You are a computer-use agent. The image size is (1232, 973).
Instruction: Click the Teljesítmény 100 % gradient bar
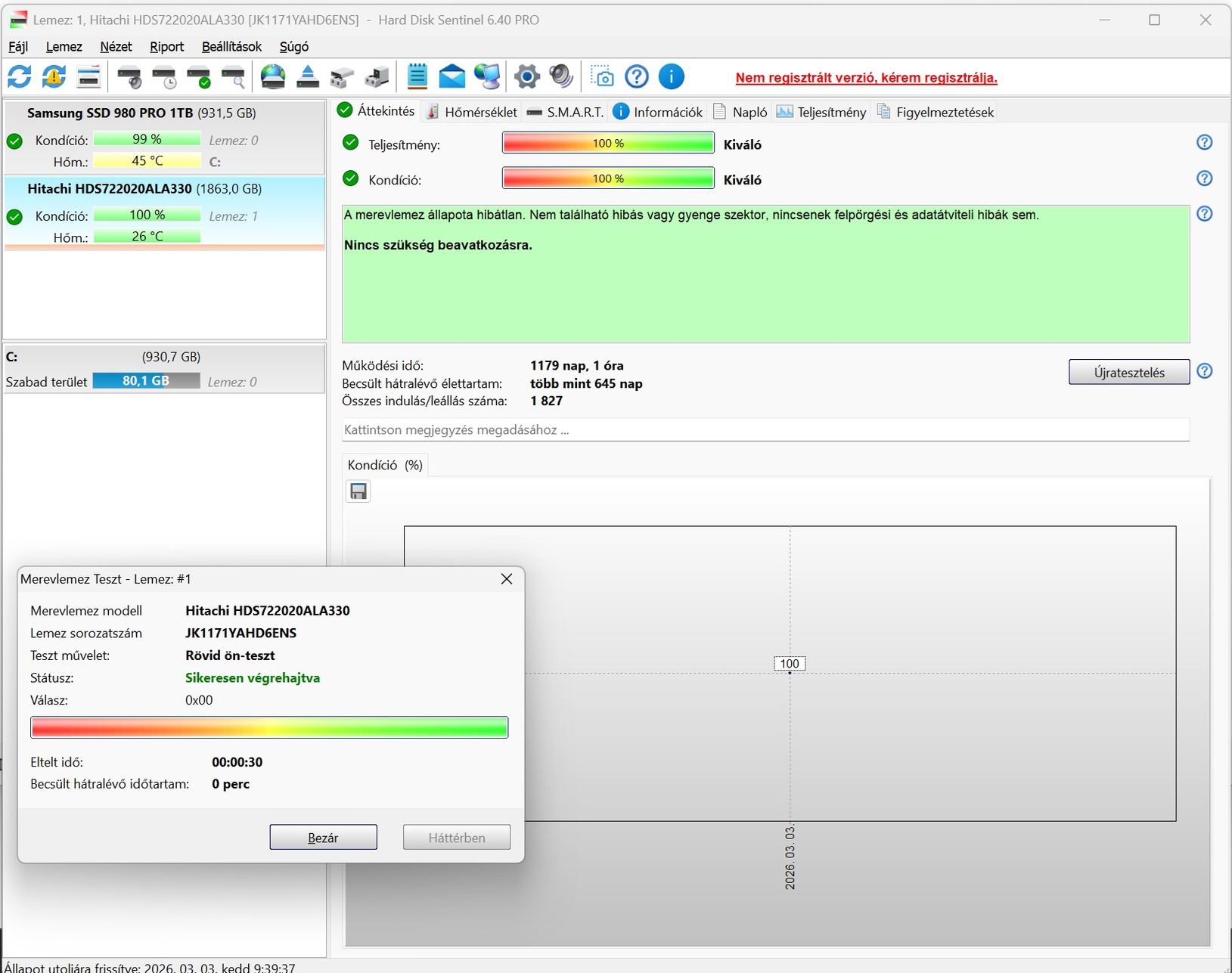point(608,143)
